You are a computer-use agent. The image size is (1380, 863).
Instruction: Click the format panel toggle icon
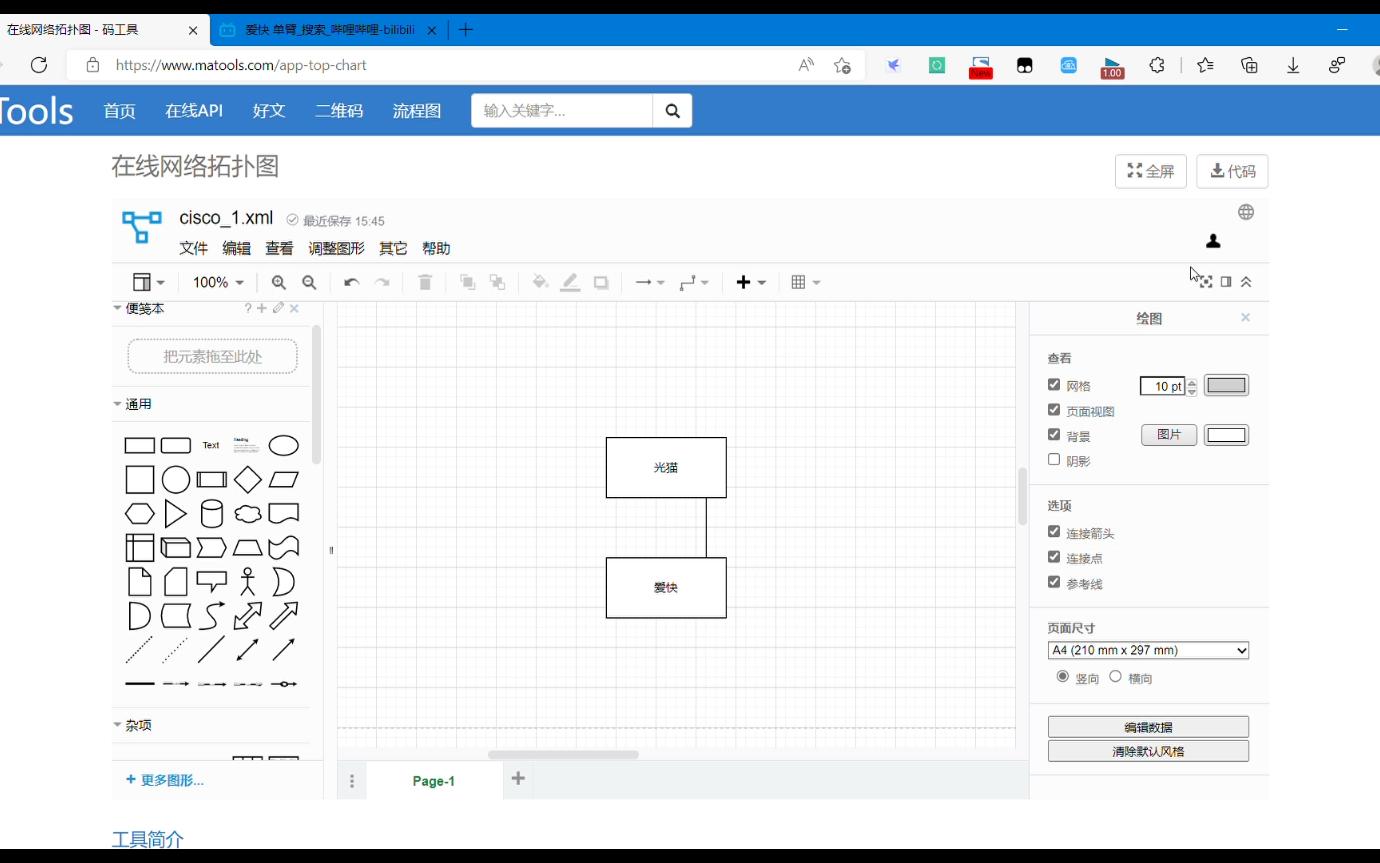click(x=1226, y=282)
